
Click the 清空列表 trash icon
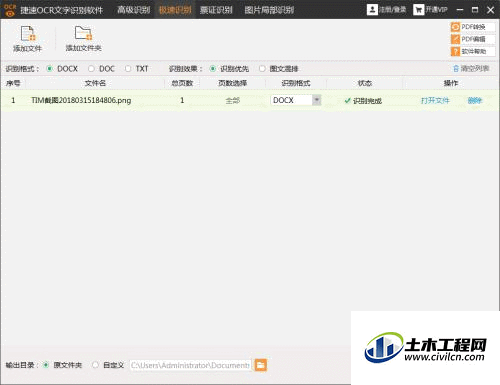click(x=456, y=69)
